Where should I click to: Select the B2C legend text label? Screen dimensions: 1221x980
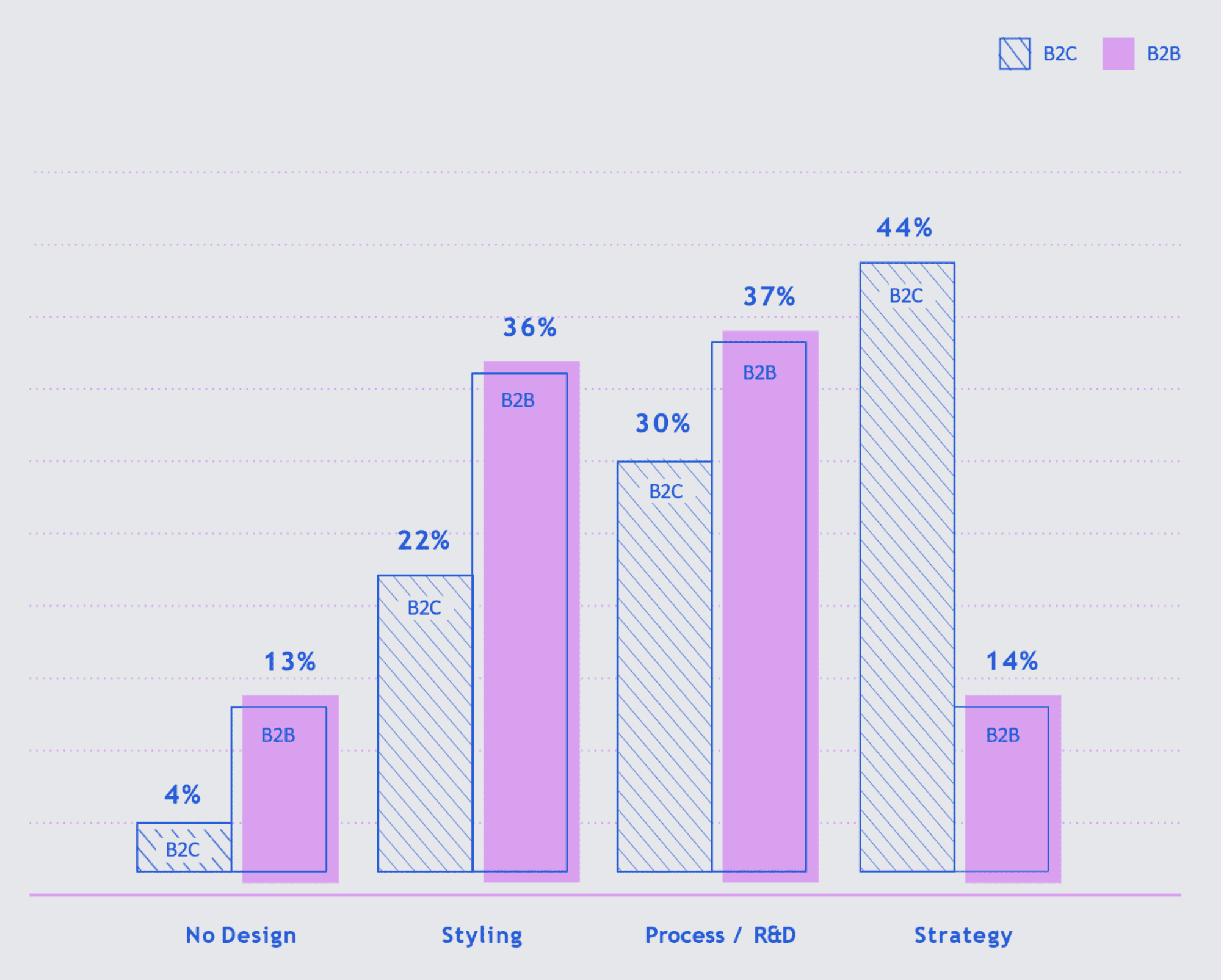[1060, 54]
